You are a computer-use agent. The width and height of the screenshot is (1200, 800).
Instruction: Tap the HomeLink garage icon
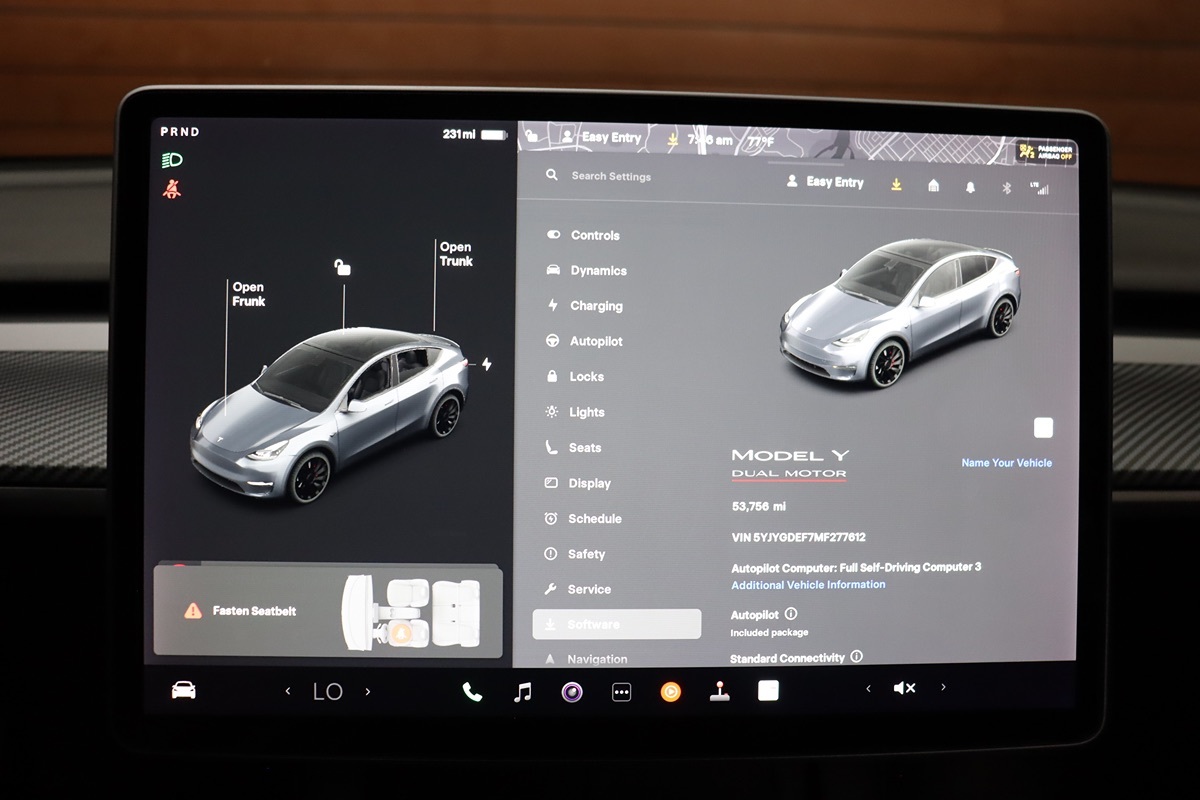click(x=933, y=185)
